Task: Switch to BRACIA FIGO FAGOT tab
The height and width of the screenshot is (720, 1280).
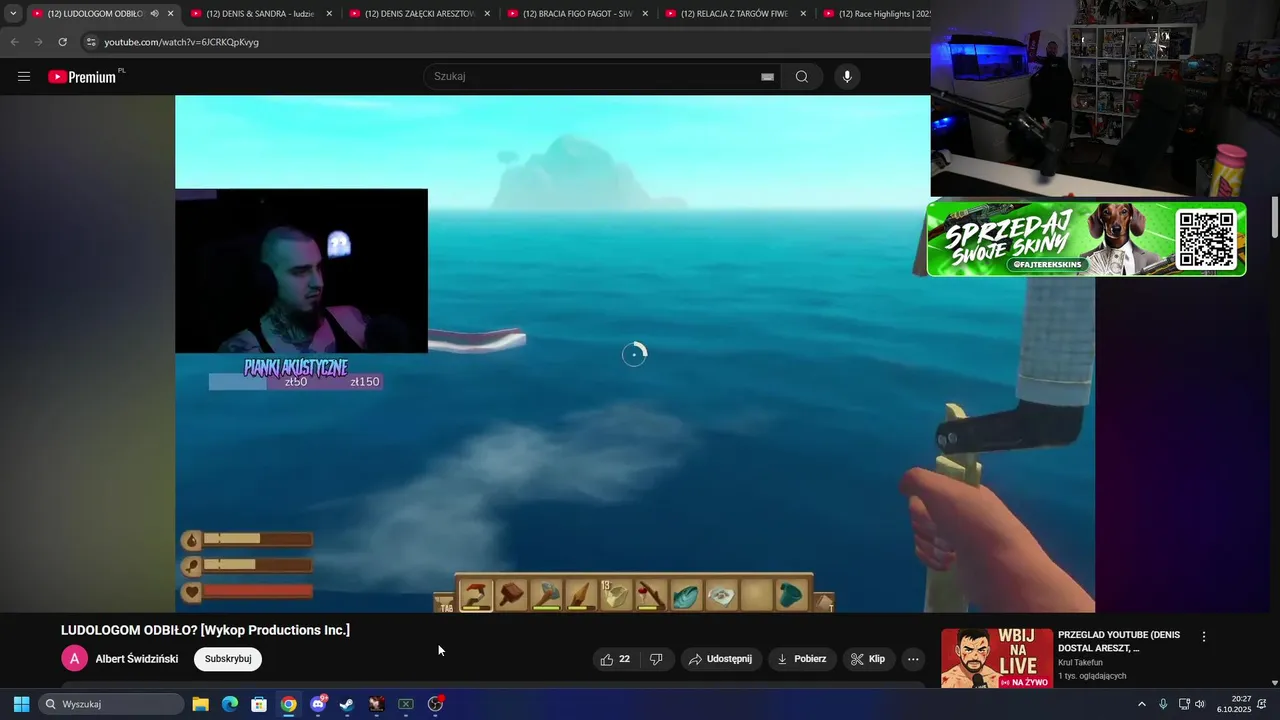Action: [x=575, y=14]
